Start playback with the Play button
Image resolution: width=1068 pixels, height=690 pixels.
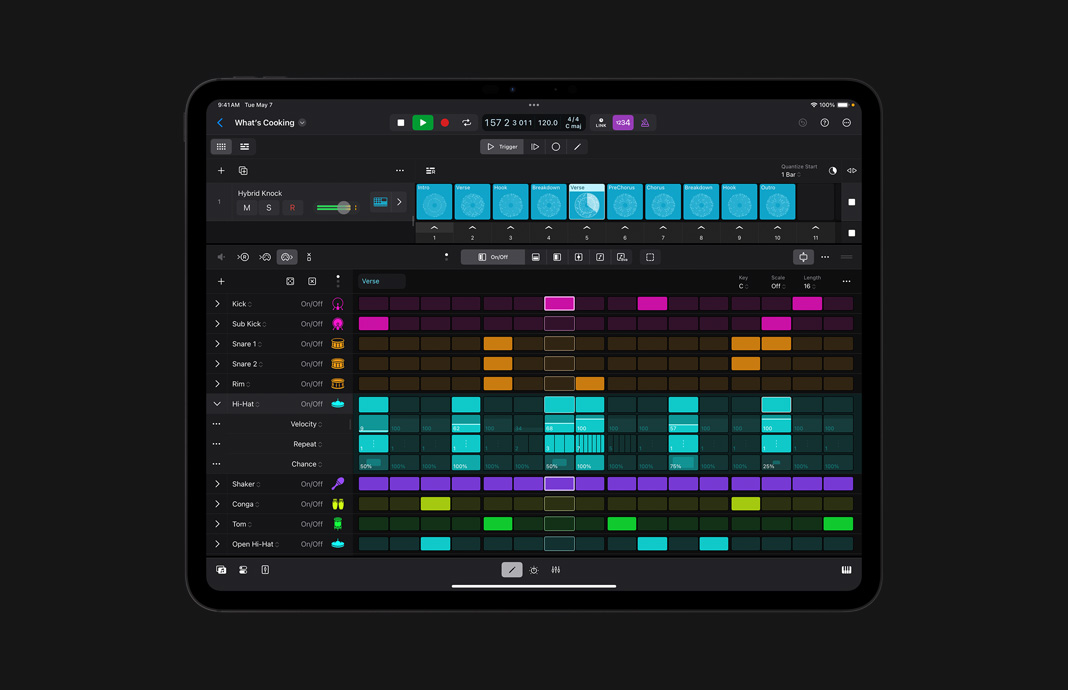tap(422, 122)
